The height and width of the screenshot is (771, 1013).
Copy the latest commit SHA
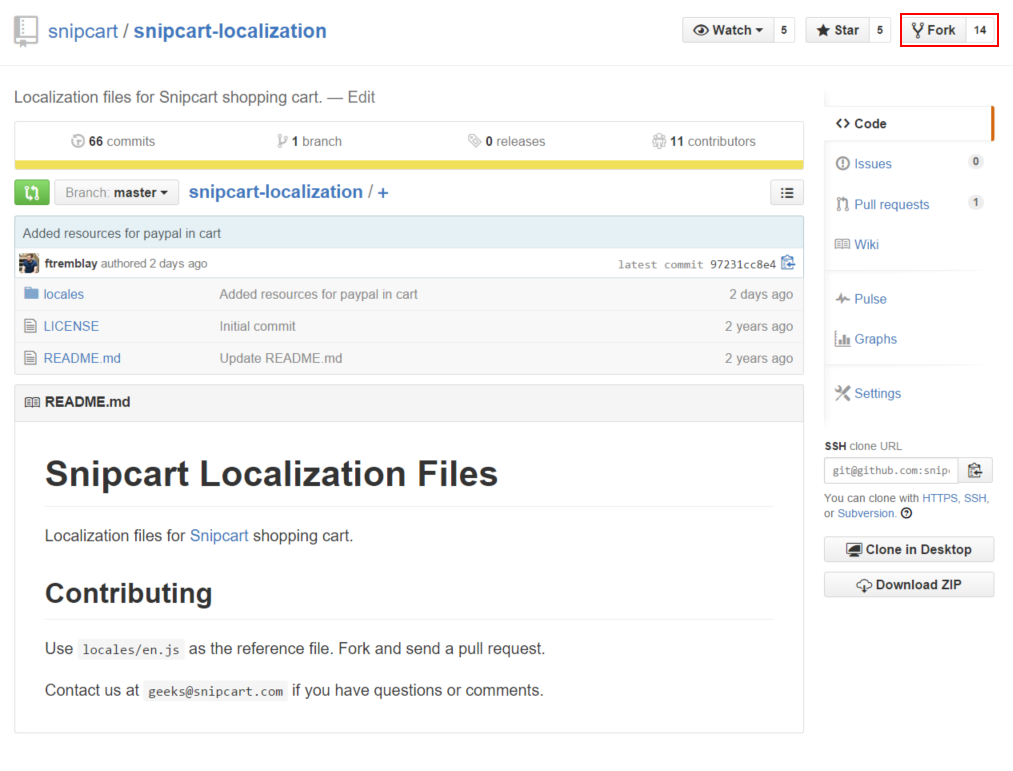(788, 263)
